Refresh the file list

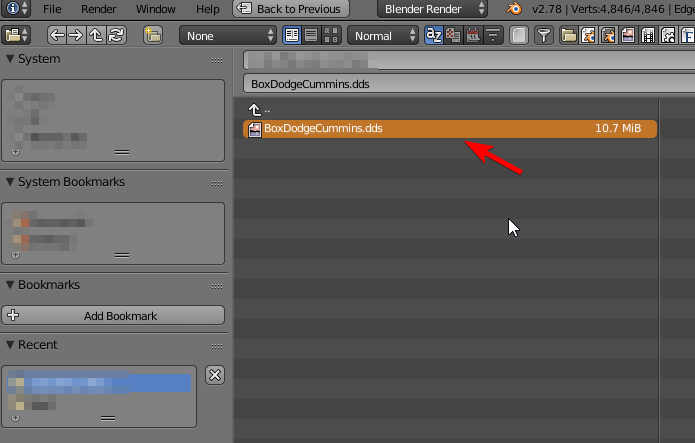[116, 35]
